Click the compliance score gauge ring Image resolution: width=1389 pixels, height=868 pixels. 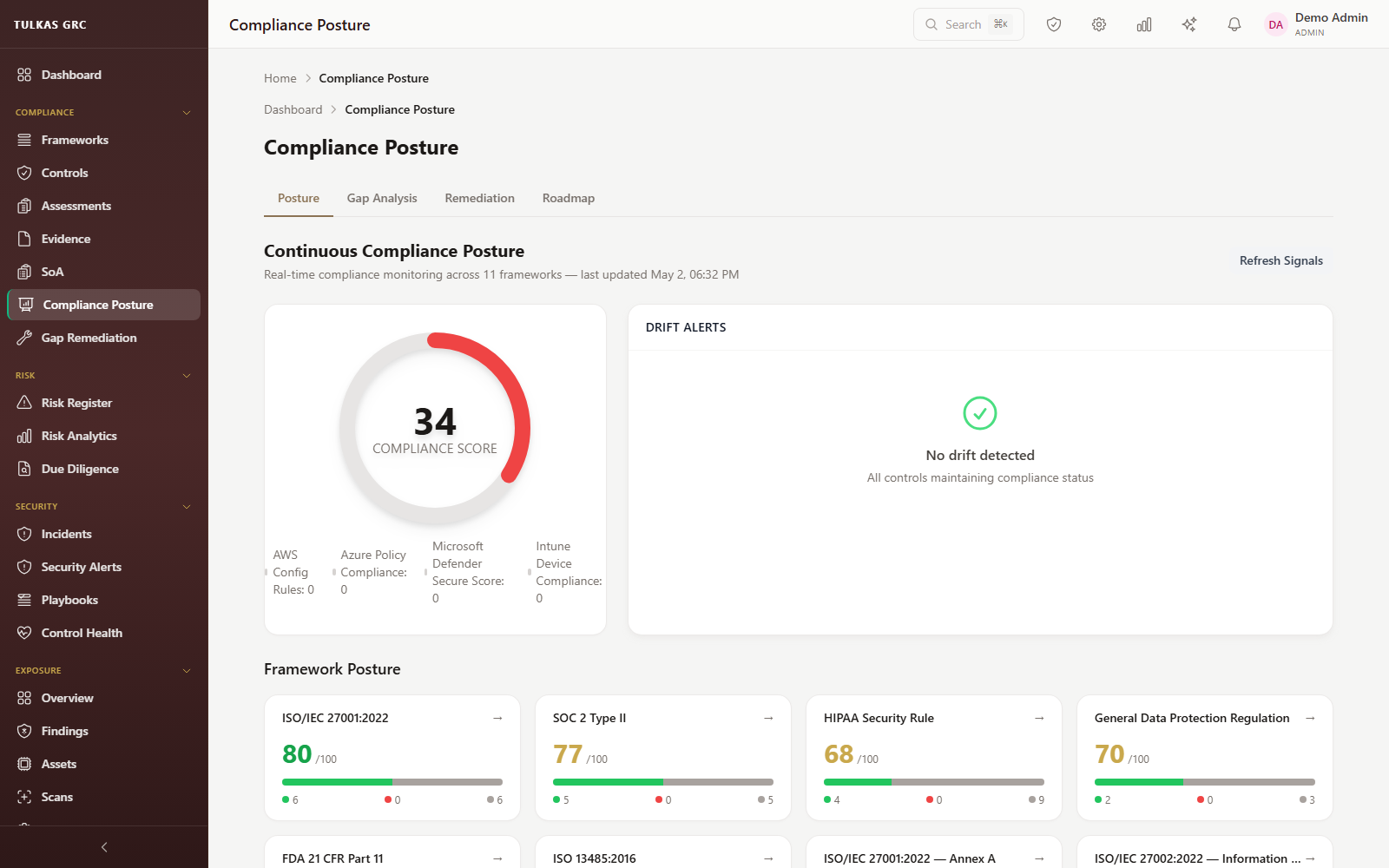[x=435, y=429]
